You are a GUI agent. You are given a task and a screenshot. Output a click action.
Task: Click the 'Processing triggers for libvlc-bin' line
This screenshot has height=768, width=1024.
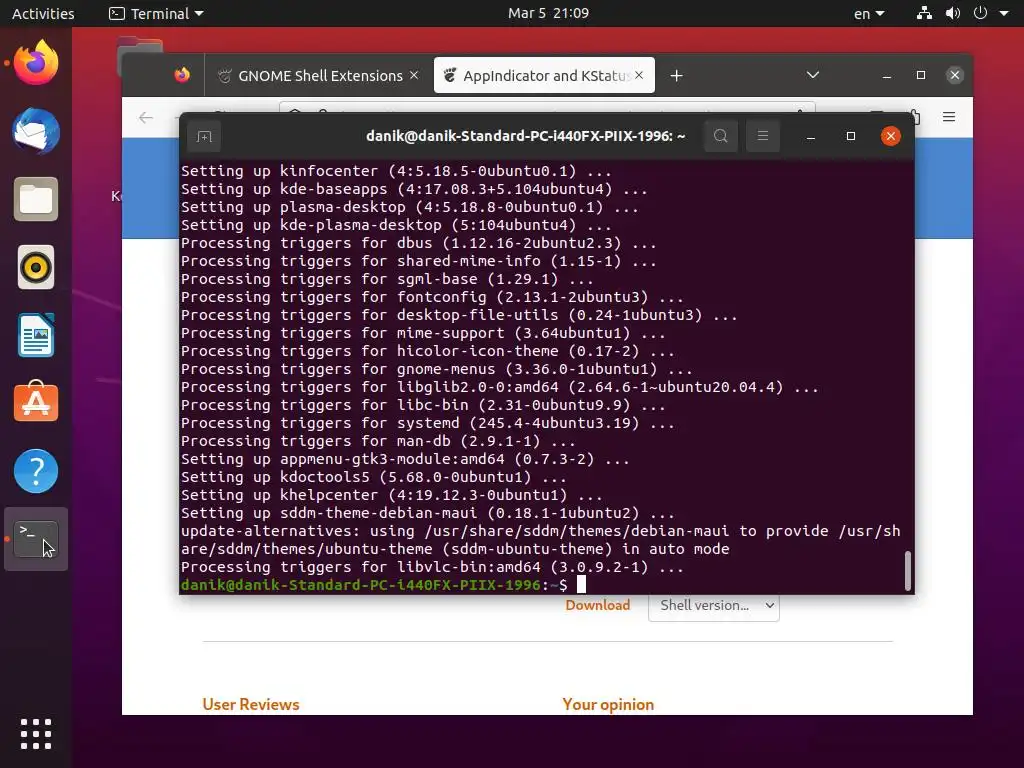click(432, 567)
